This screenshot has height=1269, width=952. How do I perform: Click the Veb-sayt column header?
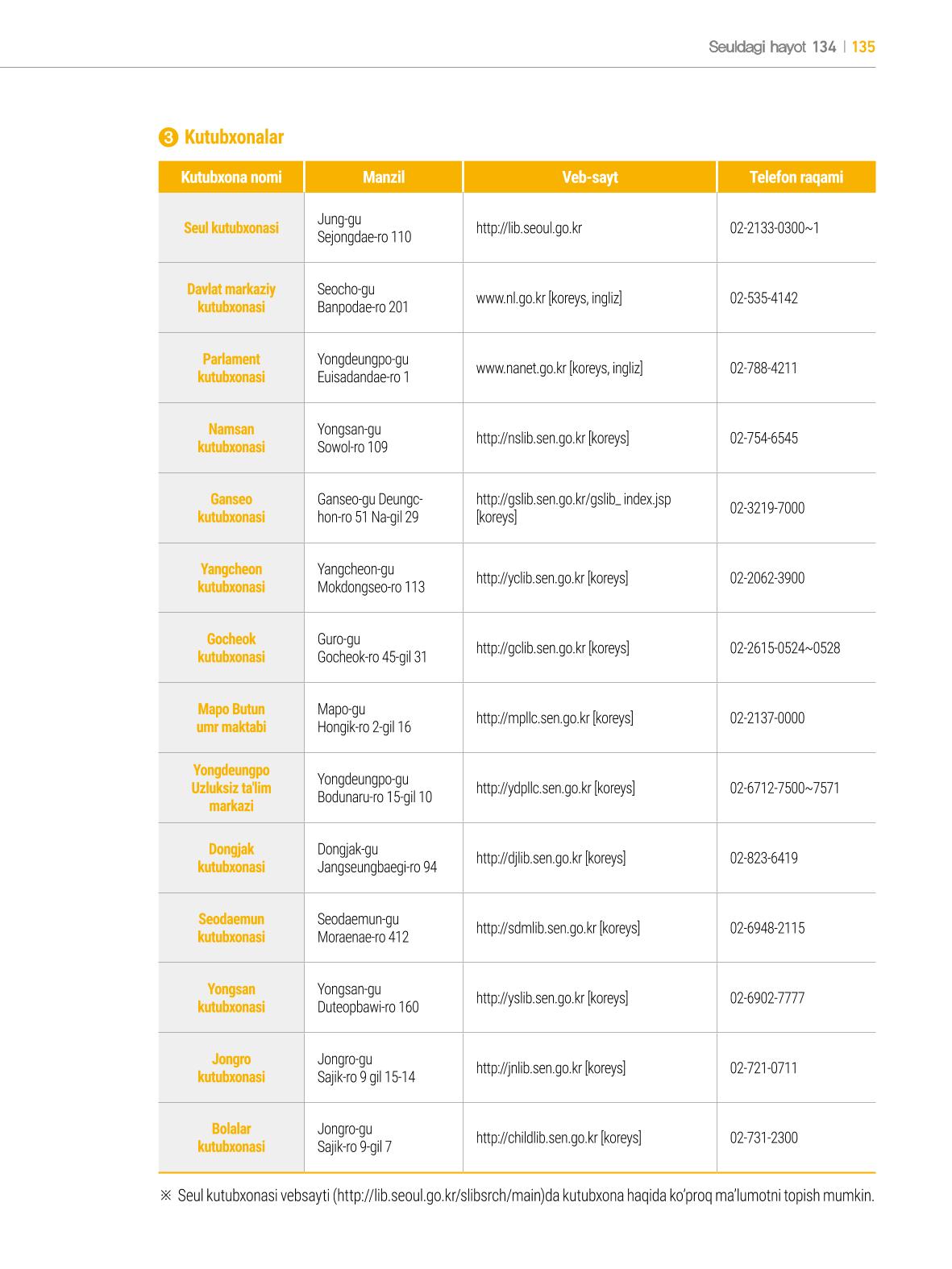(590, 177)
